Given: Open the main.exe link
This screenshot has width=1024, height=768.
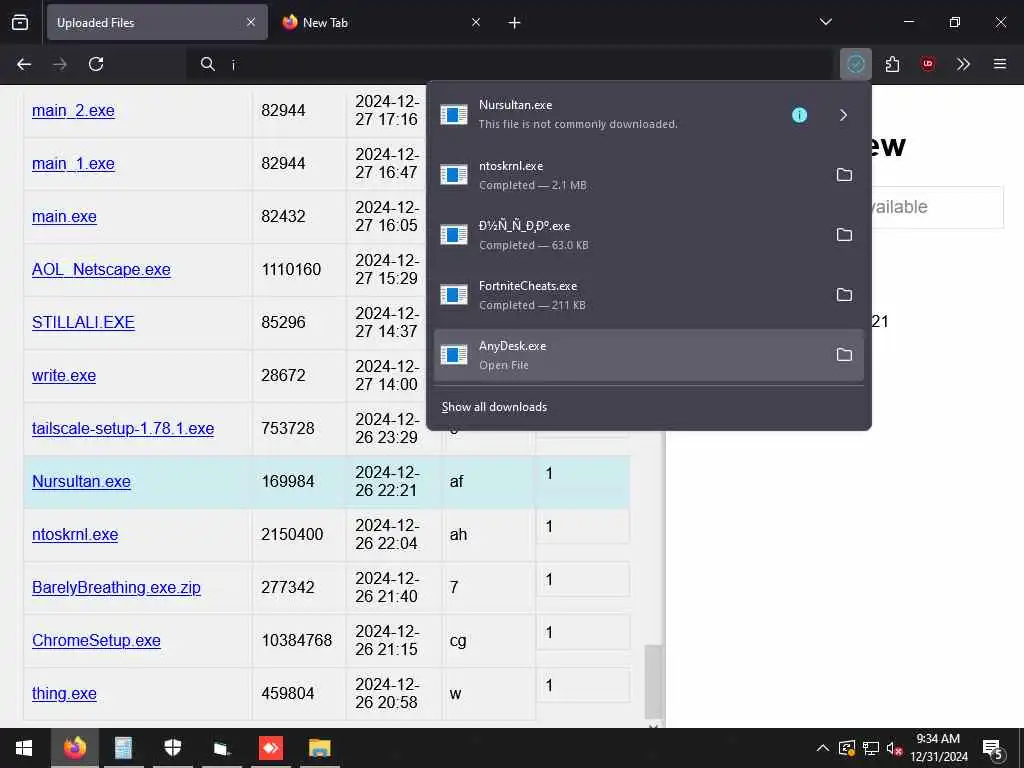Looking at the screenshot, I should (x=64, y=216).
